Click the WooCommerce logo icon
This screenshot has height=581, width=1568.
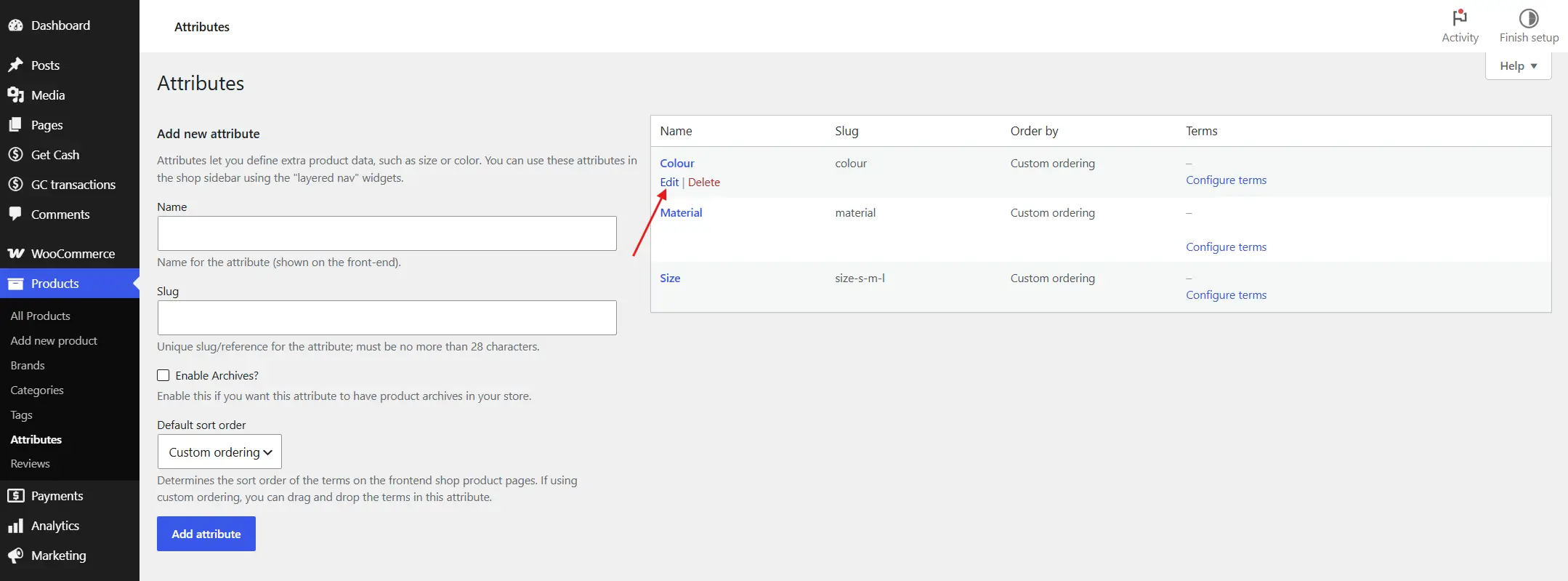[15, 254]
